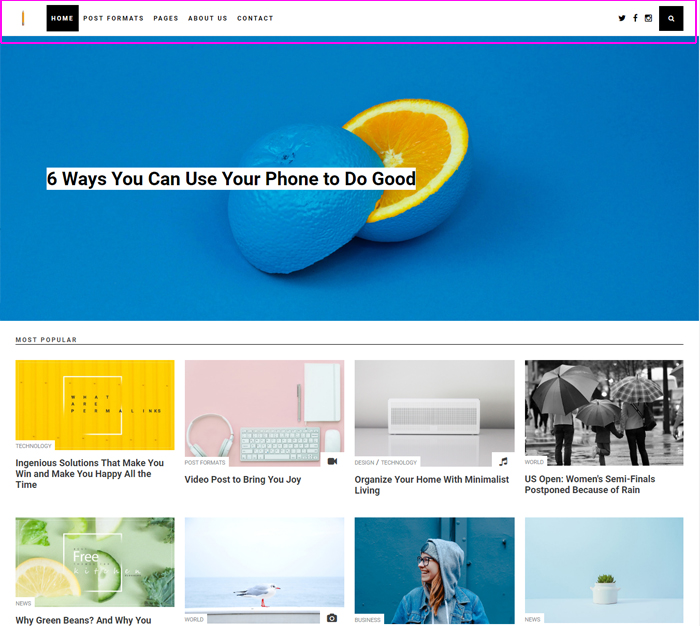Select Technology tag under yellow permalinks image
The image size is (700, 630).
[x=33, y=446]
